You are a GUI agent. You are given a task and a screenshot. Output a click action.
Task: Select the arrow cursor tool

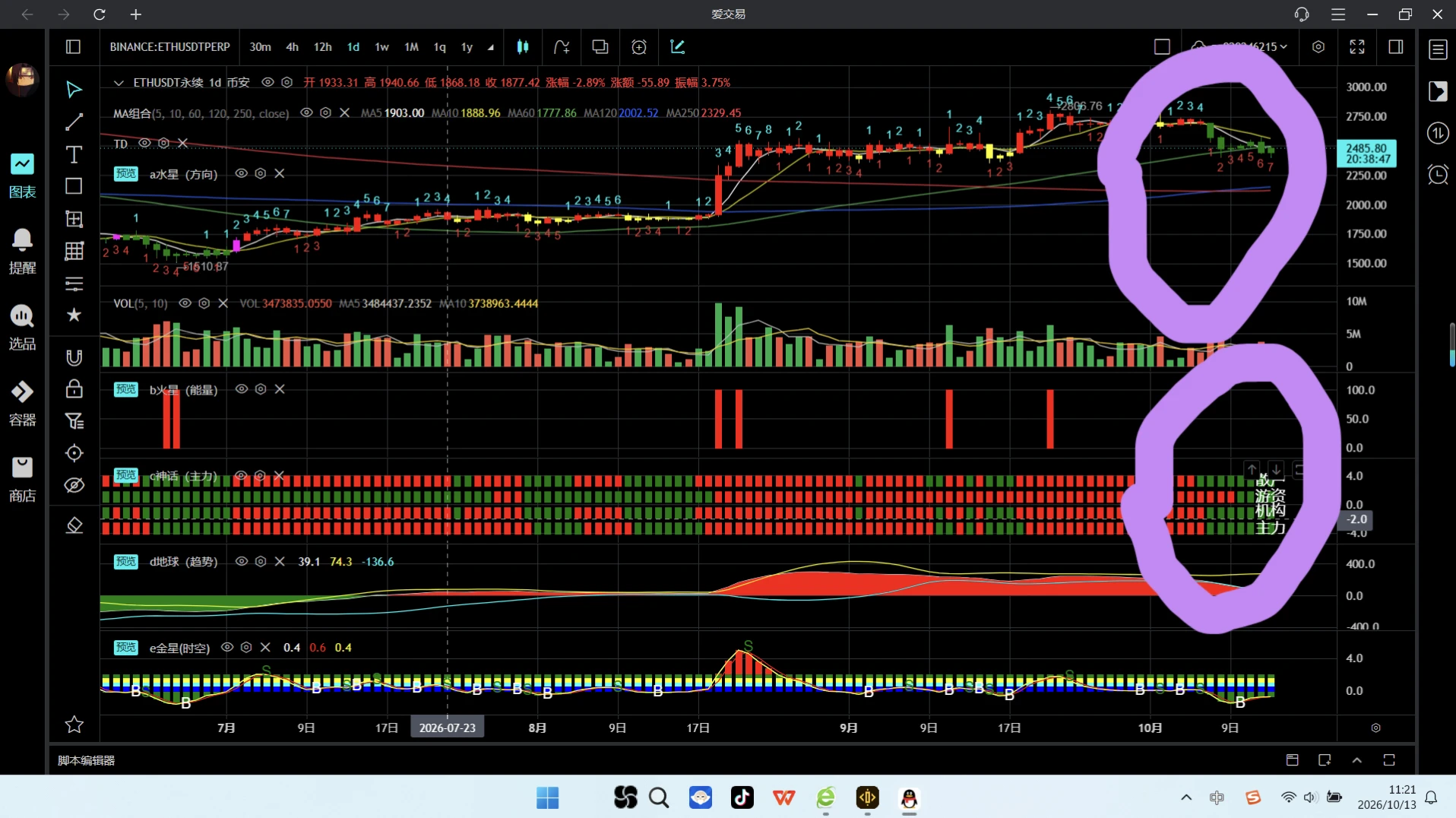tap(74, 90)
